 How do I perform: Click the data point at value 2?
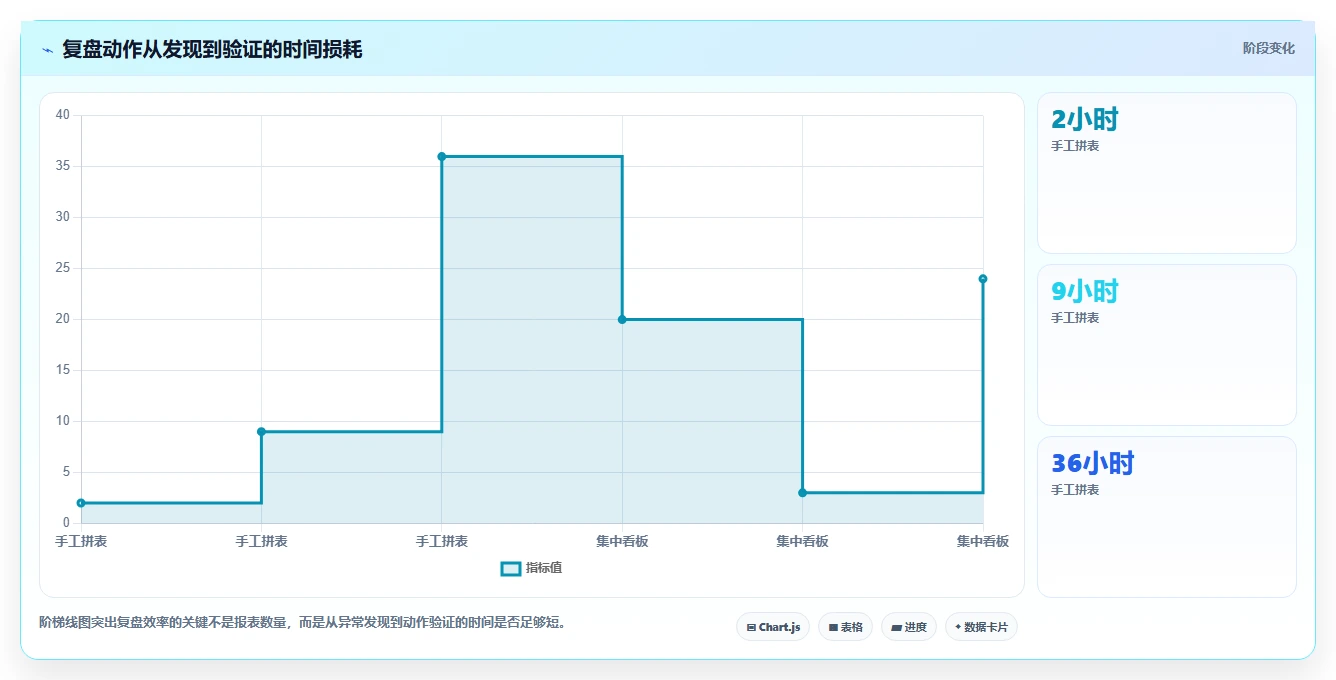[81, 503]
